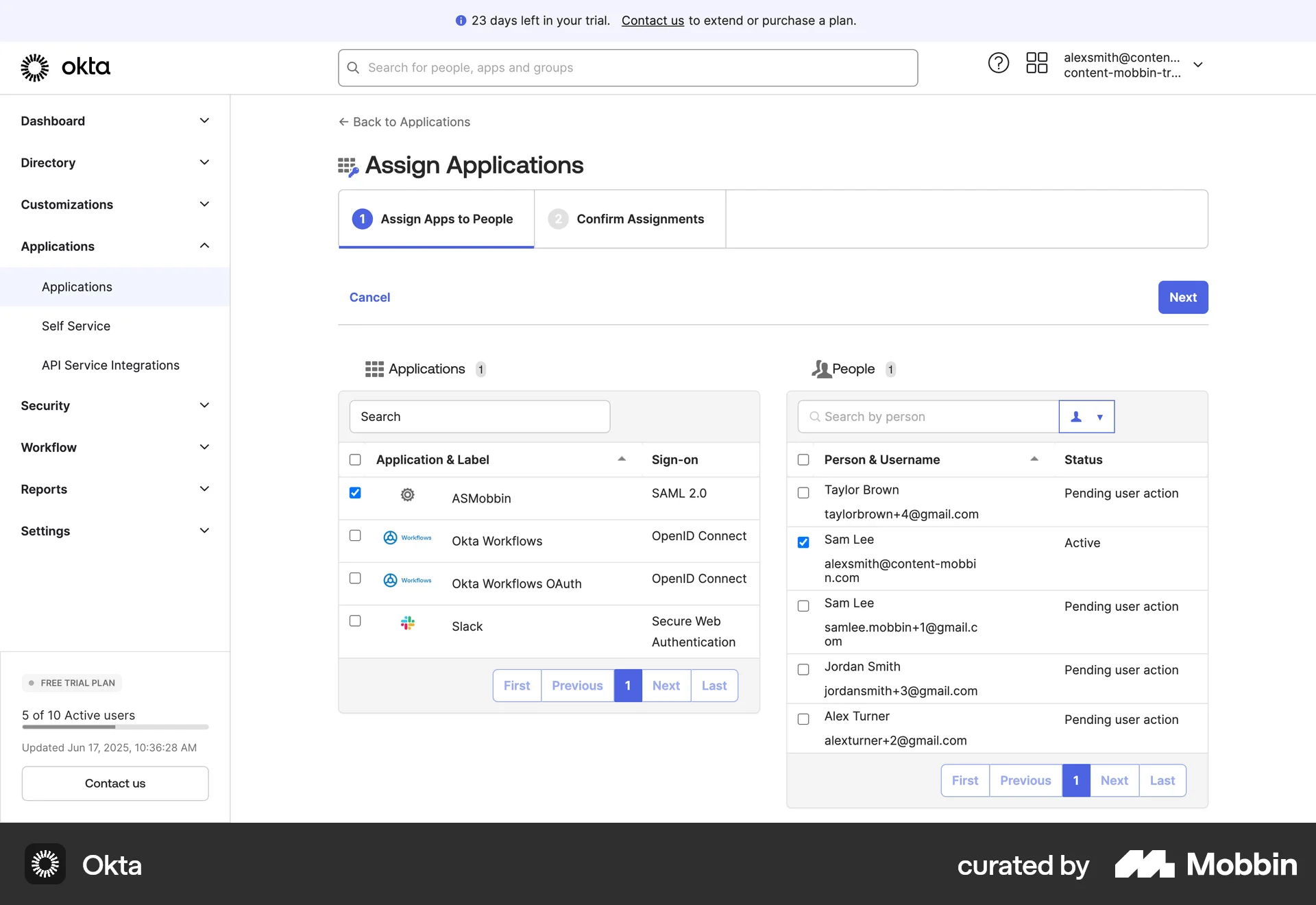Uncheck the active Sam Lee entry
The height and width of the screenshot is (905, 1316).
click(803, 542)
